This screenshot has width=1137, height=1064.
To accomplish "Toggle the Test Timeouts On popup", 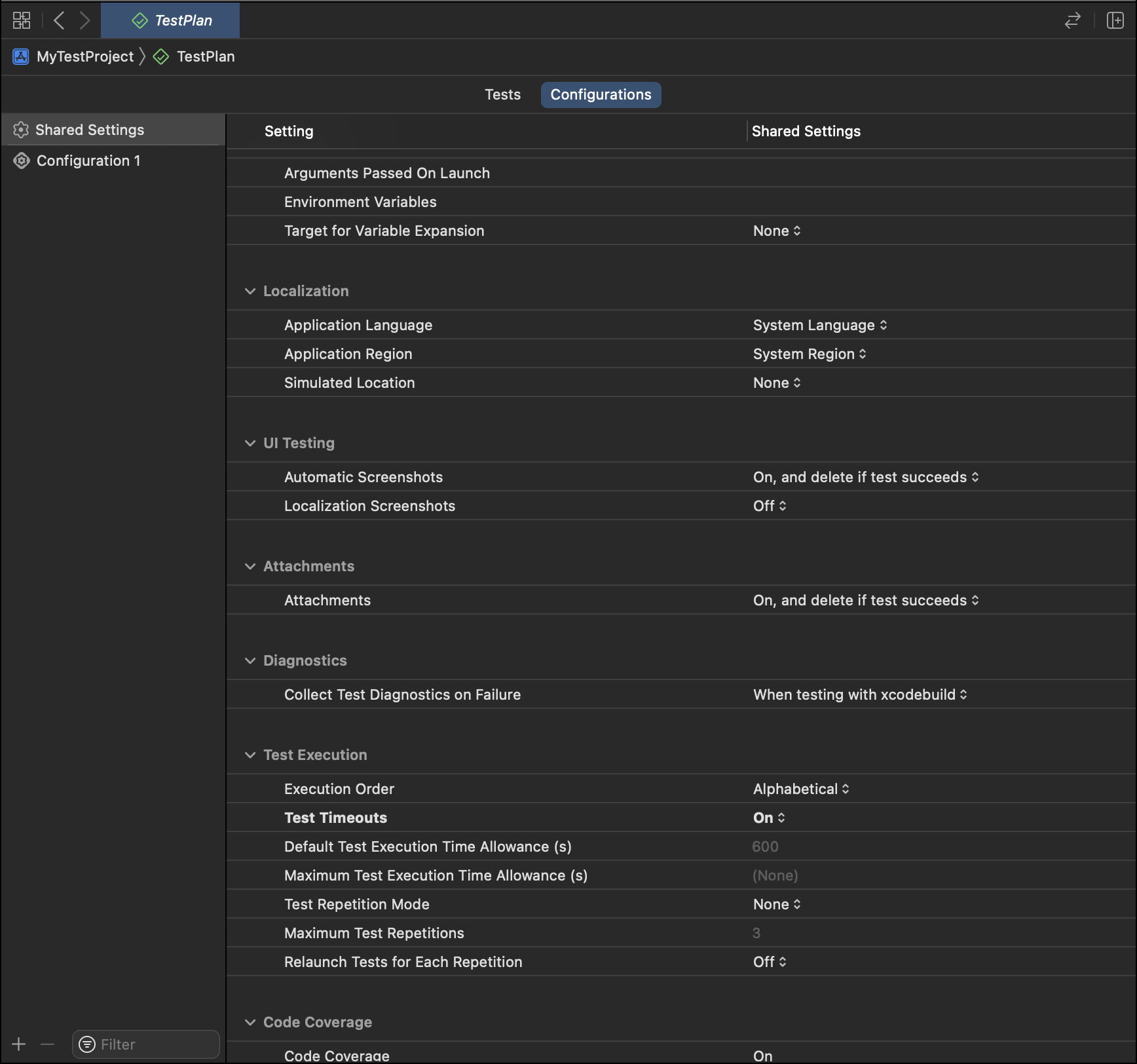I will point(769,818).
